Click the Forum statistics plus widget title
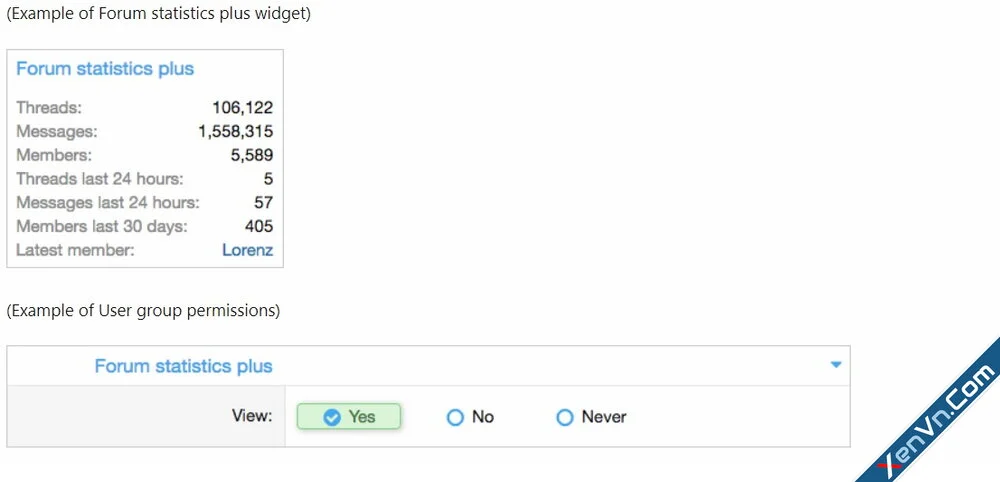Viewport: 1000px width, 482px height. click(x=105, y=69)
